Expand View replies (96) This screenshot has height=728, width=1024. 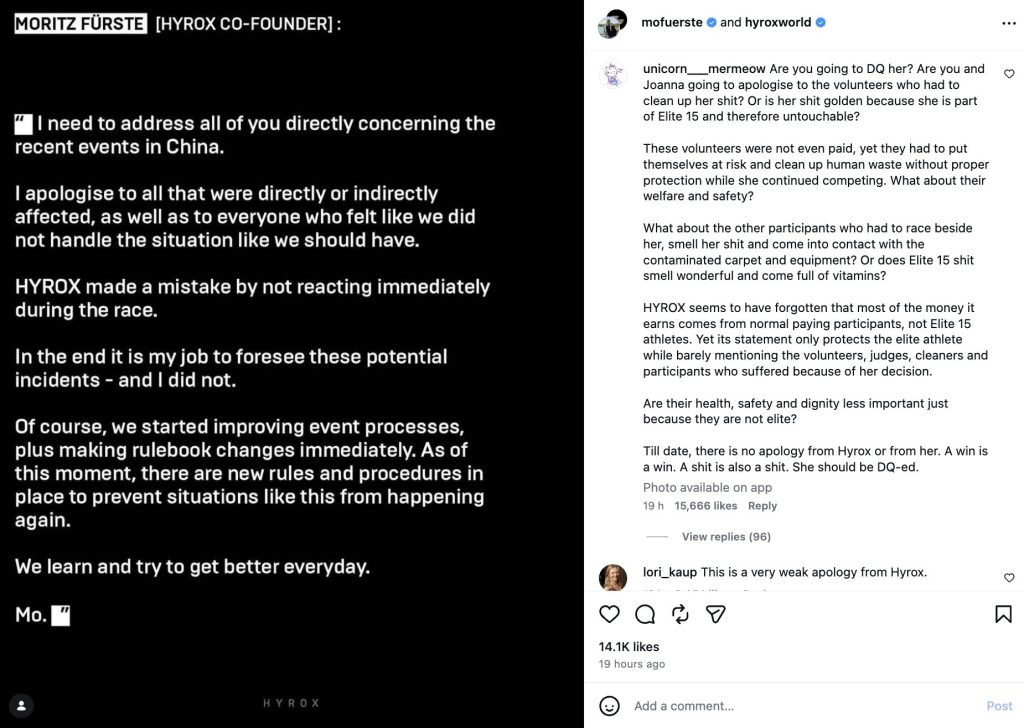coord(726,537)
